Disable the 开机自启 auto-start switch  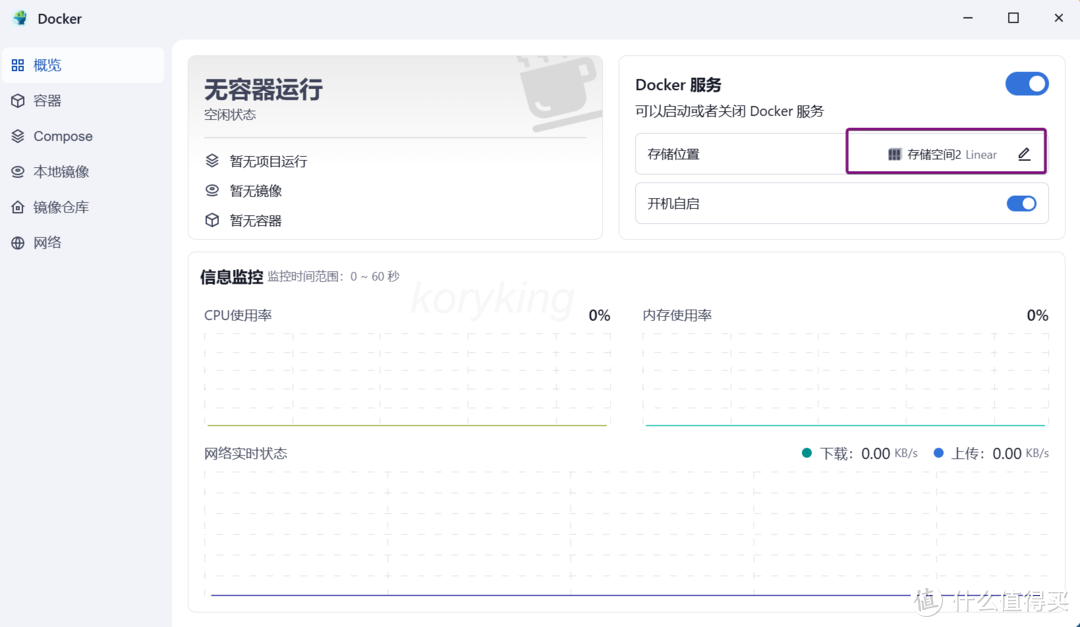[1021, 203]
